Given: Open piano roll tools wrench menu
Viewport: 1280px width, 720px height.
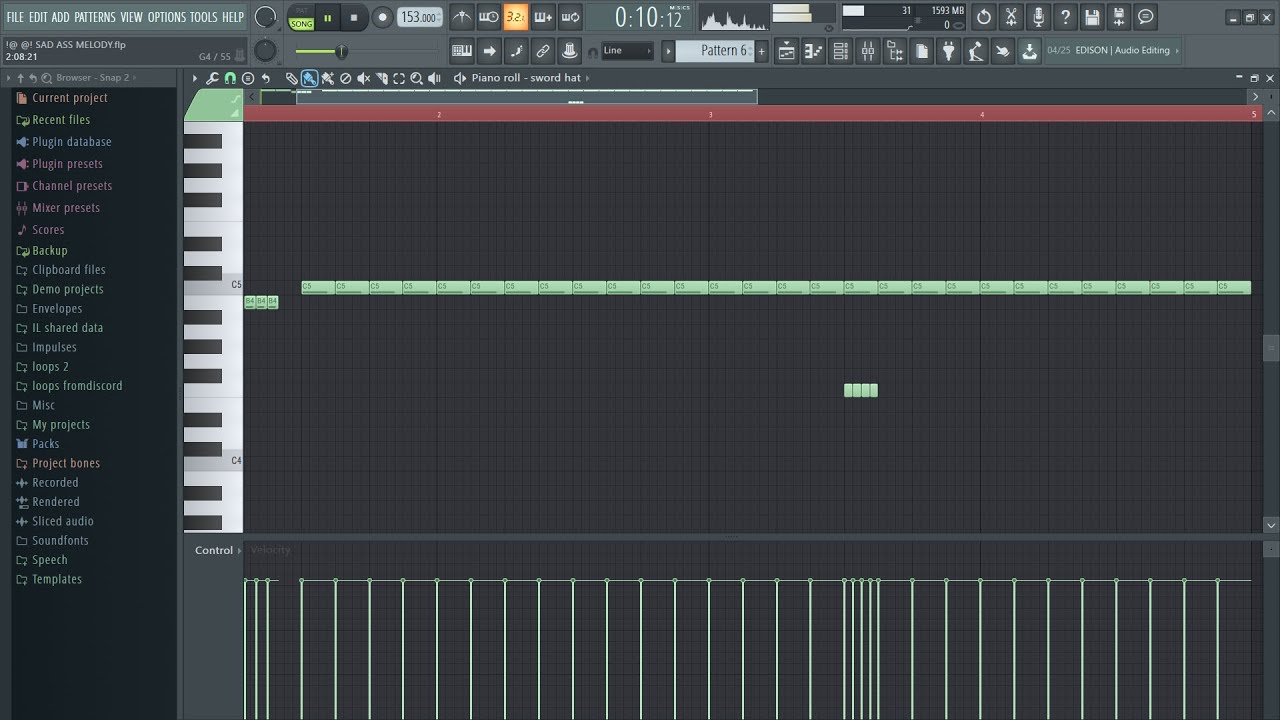Looking at the screenshot, I should (213, 78).
